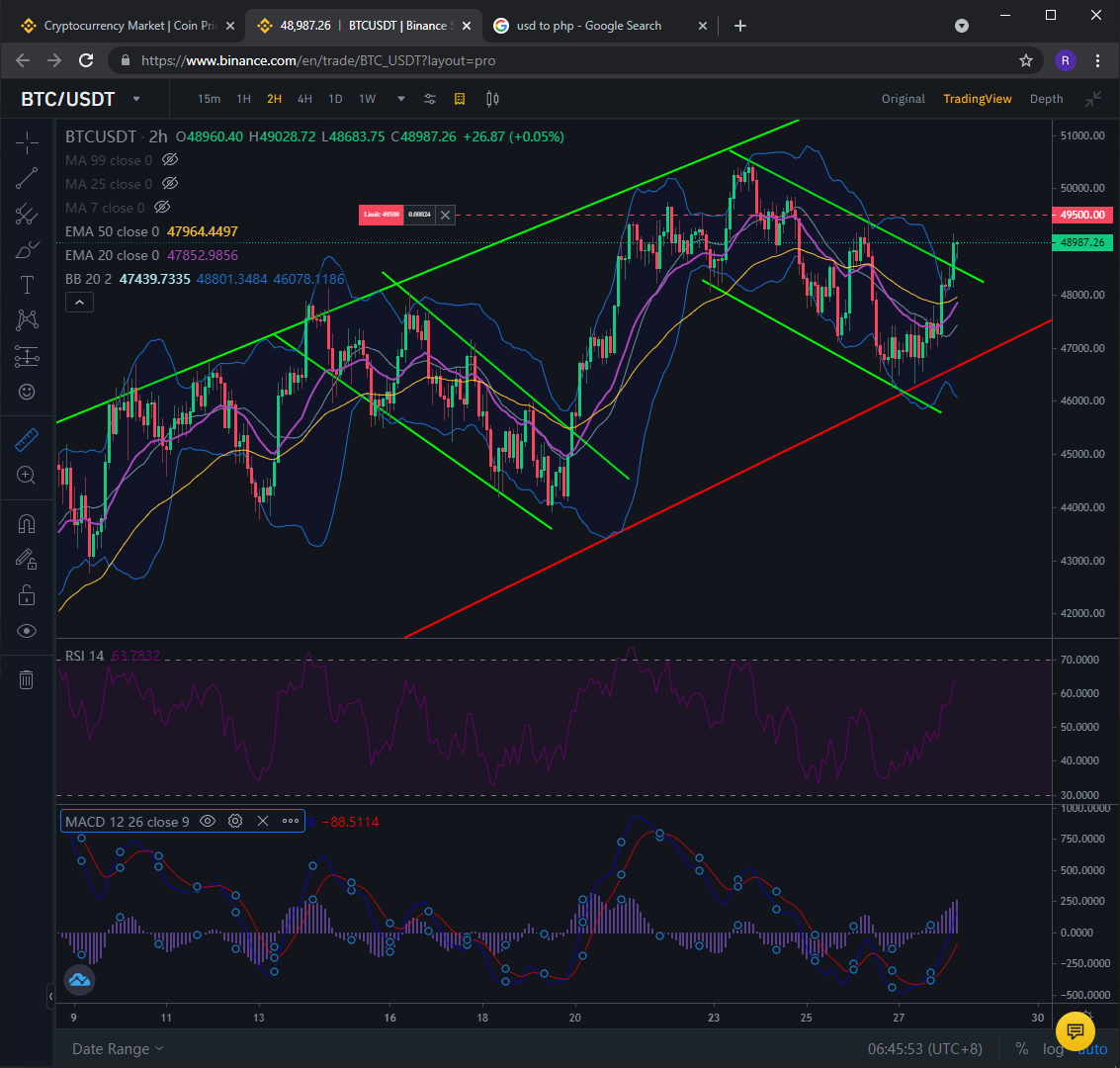Image resolution: width=1120 pixels, height=1068 pixels.
Task: Select the 1H interval
Action: (x=243, y=99)
